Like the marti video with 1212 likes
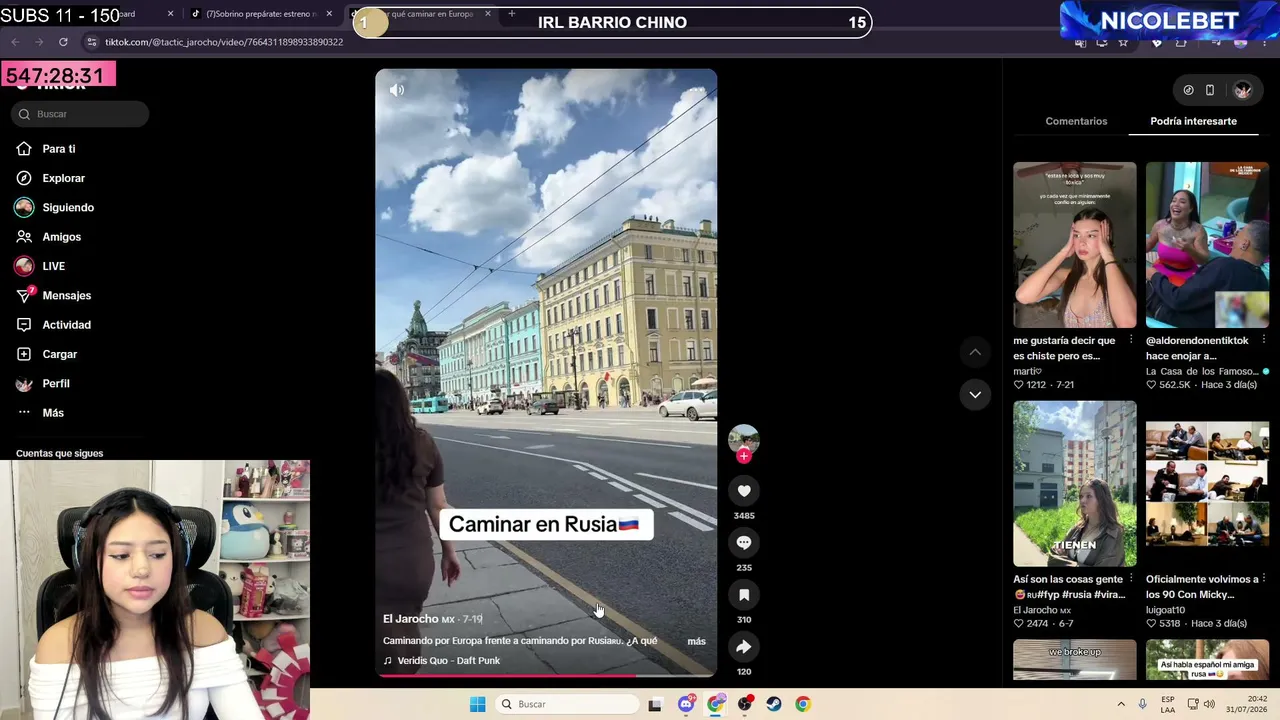This screenshot has height=720, width=1280. tap(1019, 385)
